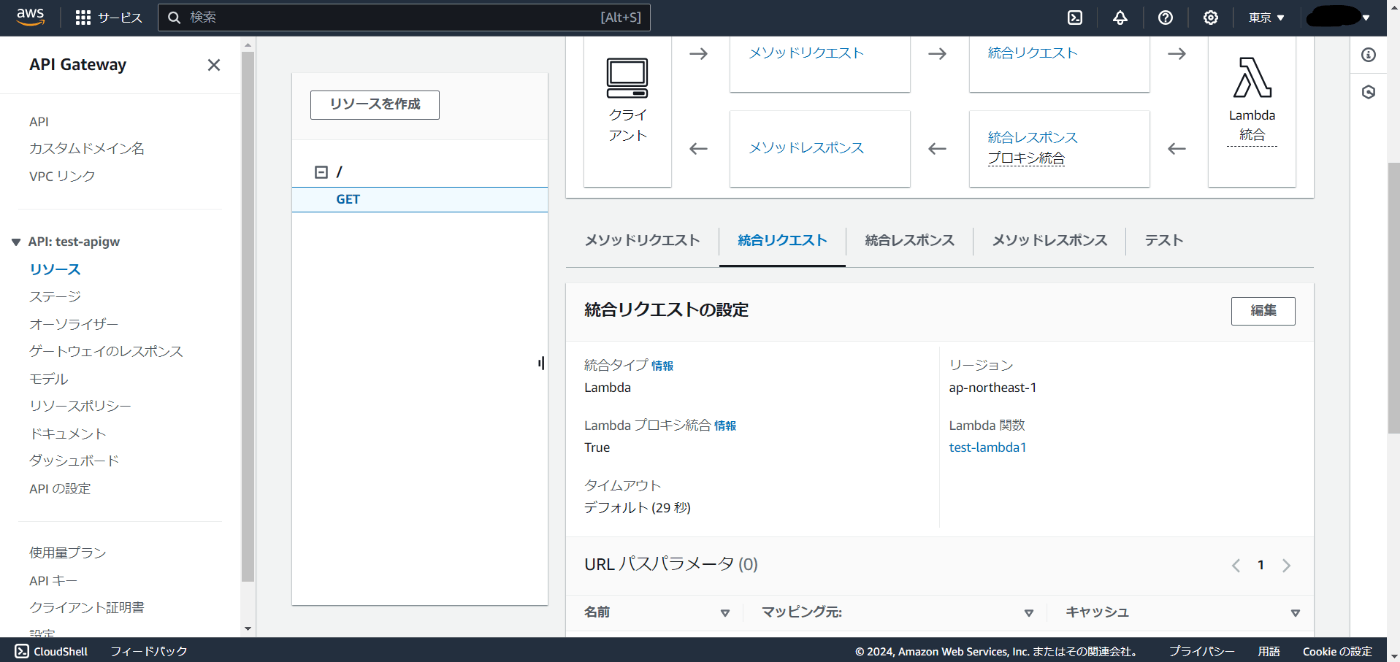Switch to the メソッドリクエスト tab
This screenshot has height=662, width=1400.
tap(642, 241)
